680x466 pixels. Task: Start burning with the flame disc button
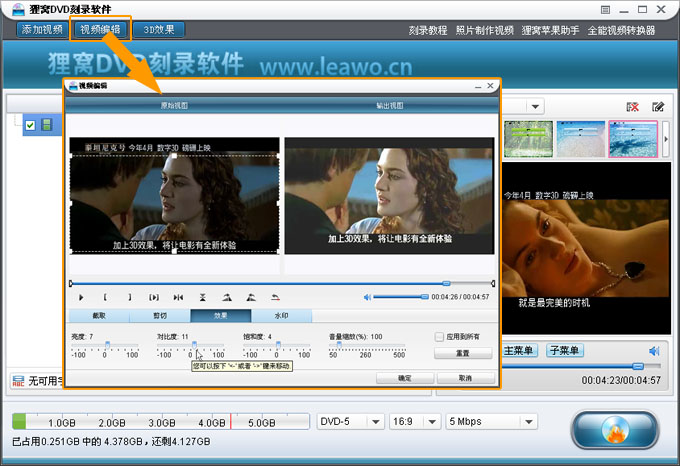(x=615, y=430)
